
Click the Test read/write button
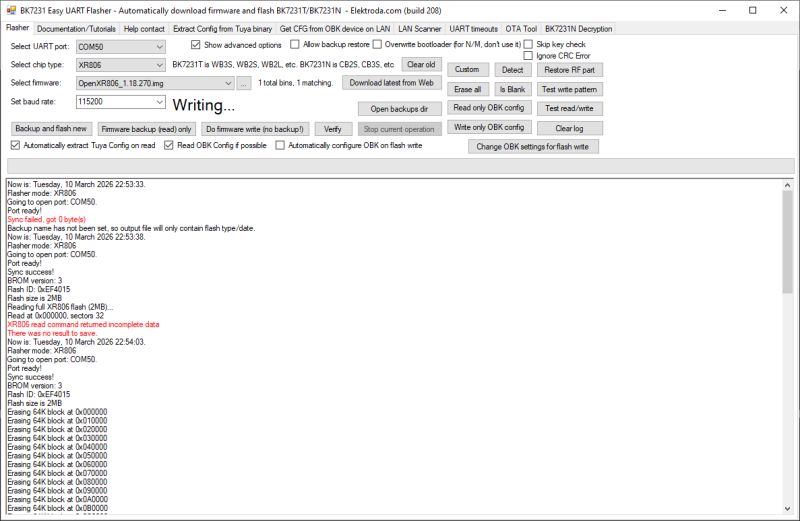click(569, 108)
